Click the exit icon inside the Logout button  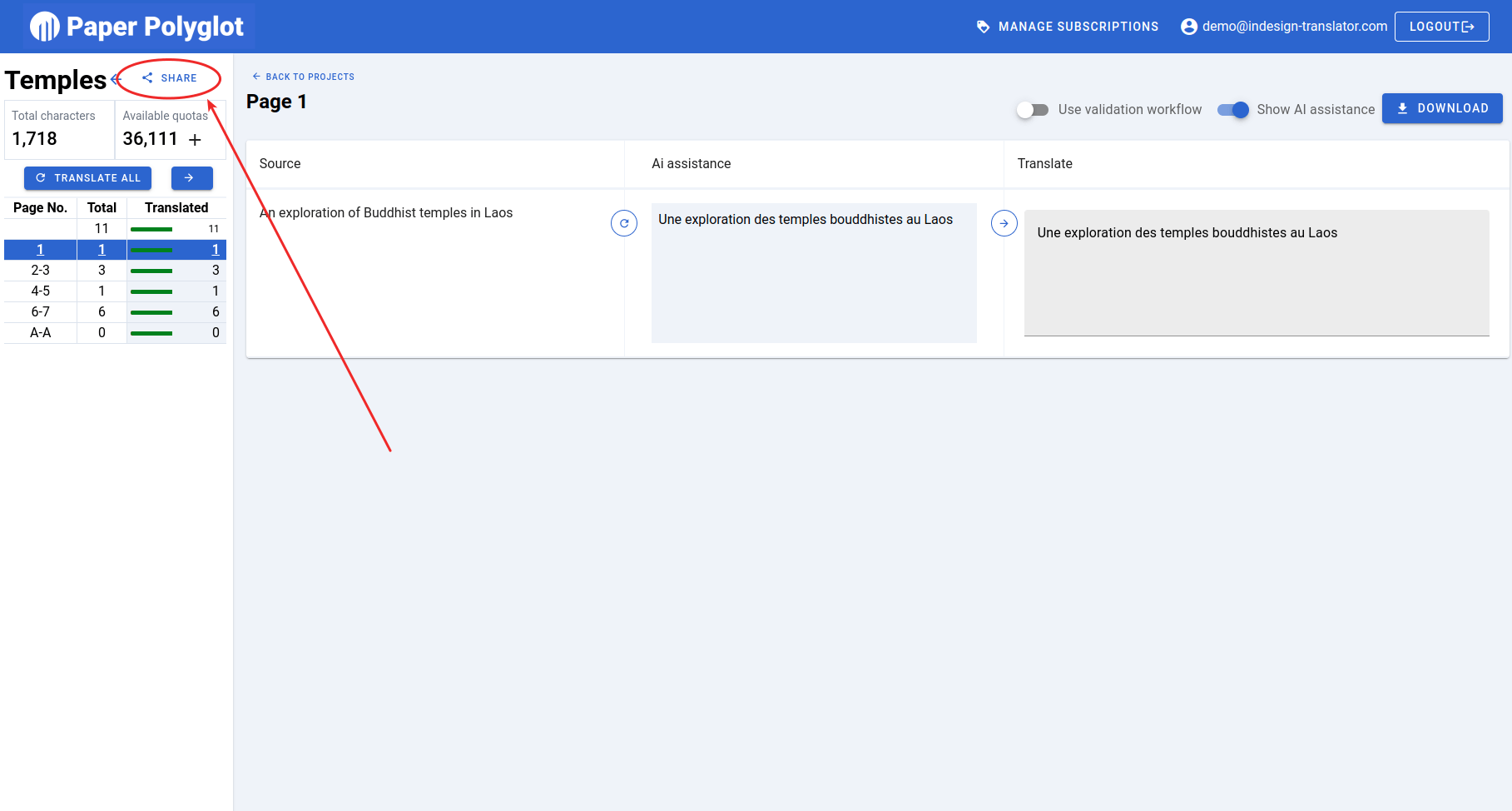click(1466, 26)
